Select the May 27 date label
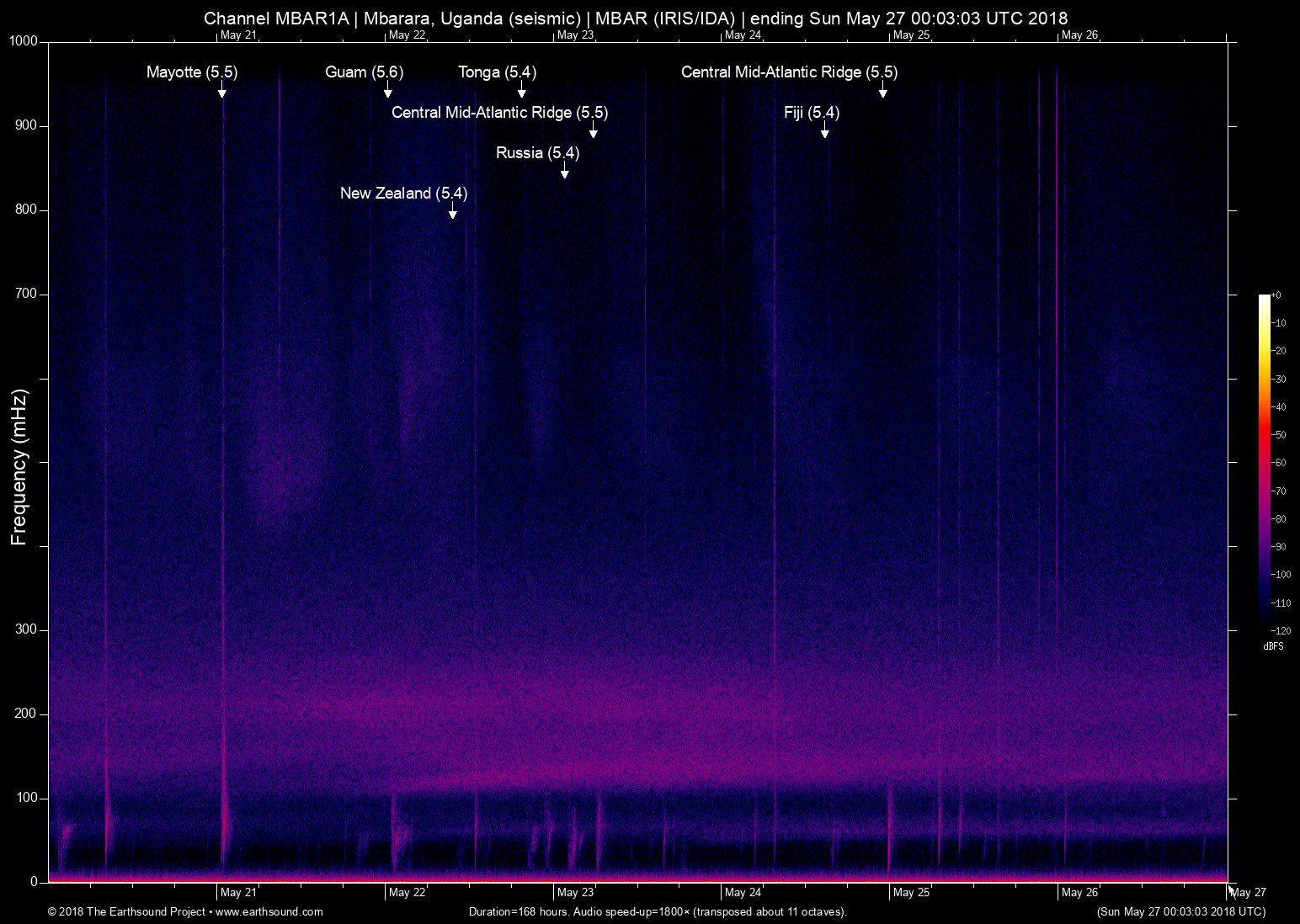This screenshot has height=924, width=1300. pyautogui.click(x=1248, y=893)
